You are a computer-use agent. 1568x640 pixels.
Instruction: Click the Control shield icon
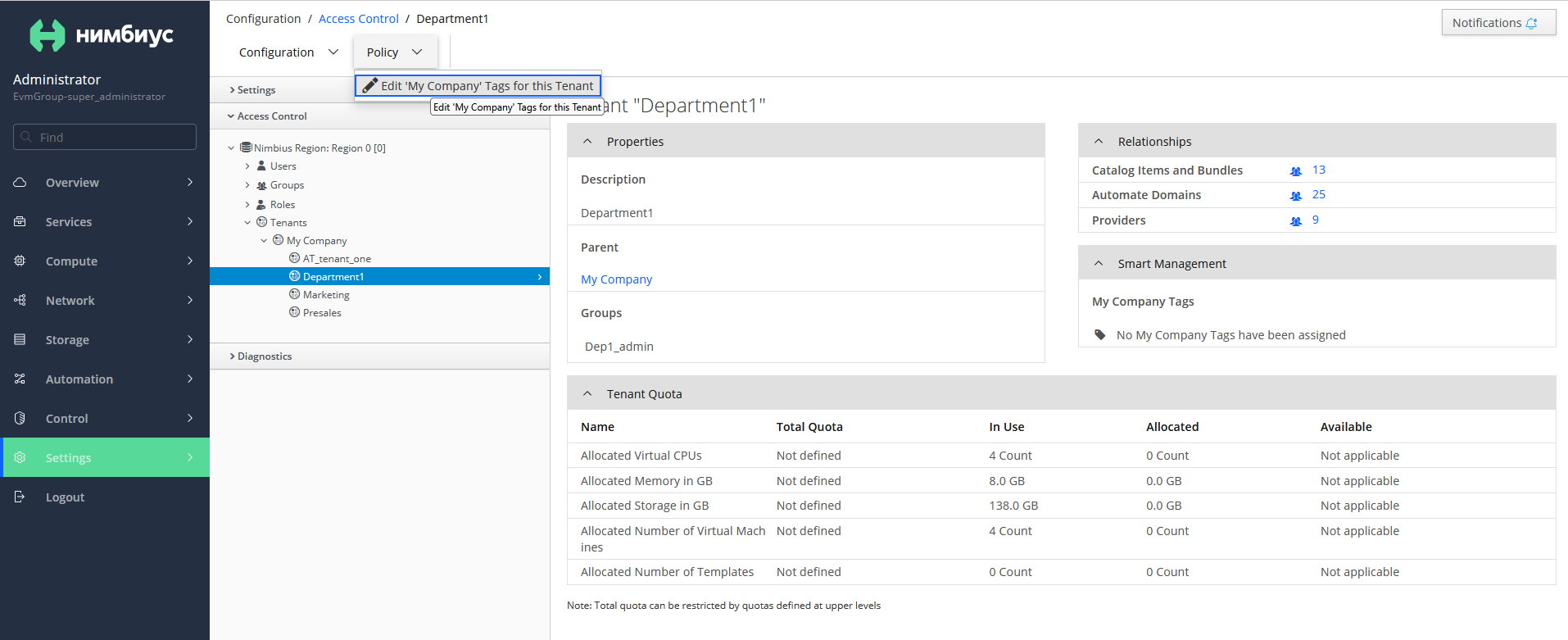tap(20, 418)
